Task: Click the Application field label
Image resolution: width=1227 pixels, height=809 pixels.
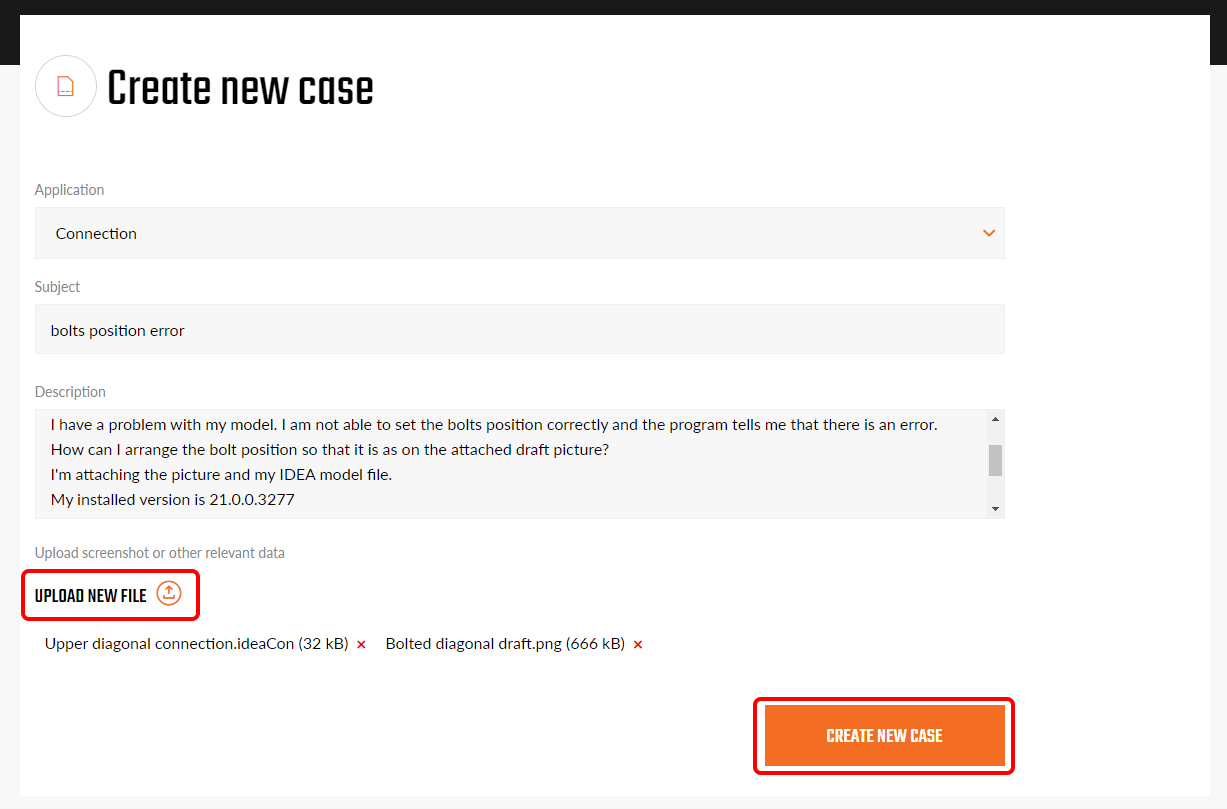Action: click(70, 190)
